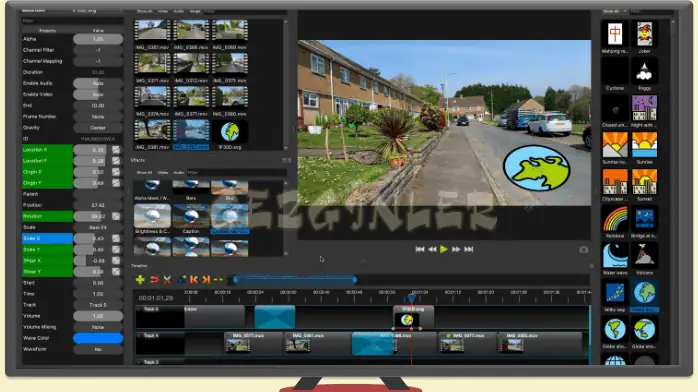The width and height of the screenshot is (698, 392).
Task: Open the Scale value Best Fit dropdown
Action: (x=98, y=227)
